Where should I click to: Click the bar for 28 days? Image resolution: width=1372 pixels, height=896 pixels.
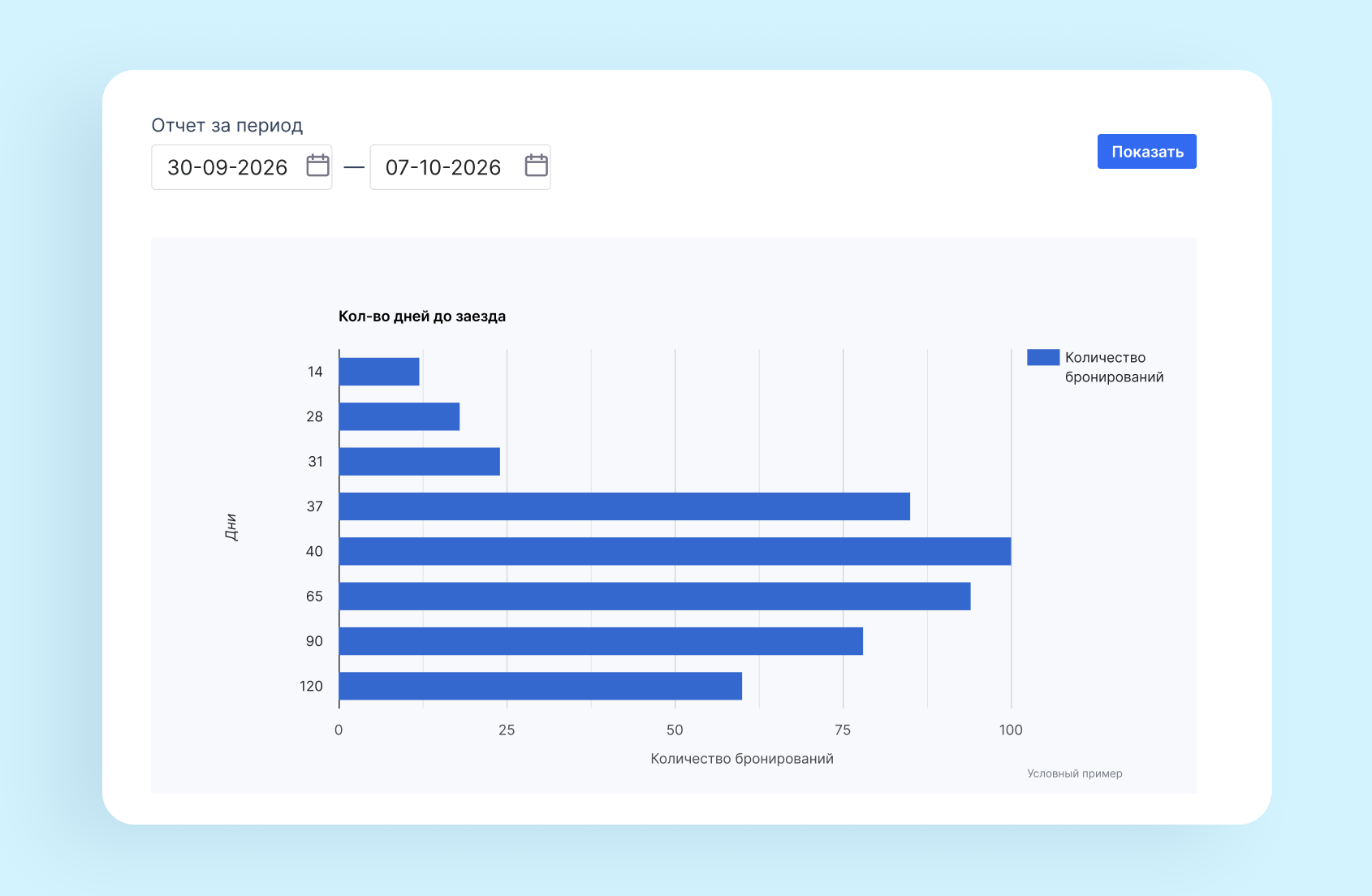(x=399, y=416)
